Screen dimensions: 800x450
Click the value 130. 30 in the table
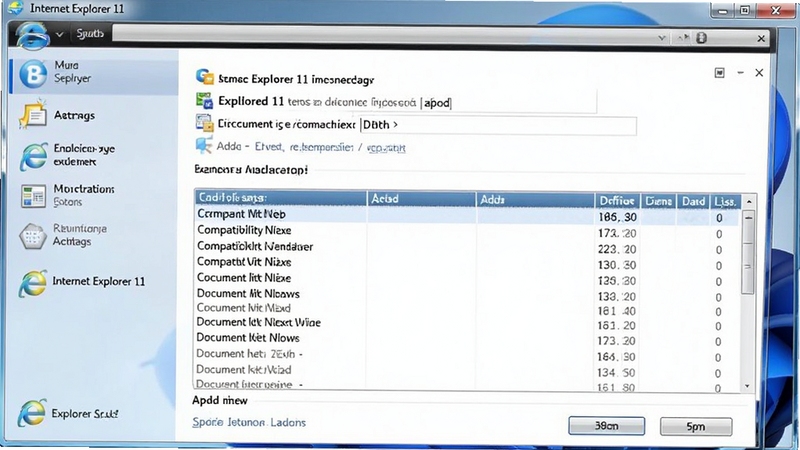pos(617,265)
